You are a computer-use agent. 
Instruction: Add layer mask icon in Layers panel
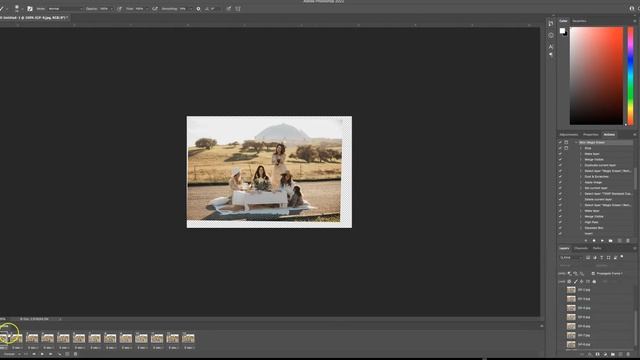click(x=597, y=354)
